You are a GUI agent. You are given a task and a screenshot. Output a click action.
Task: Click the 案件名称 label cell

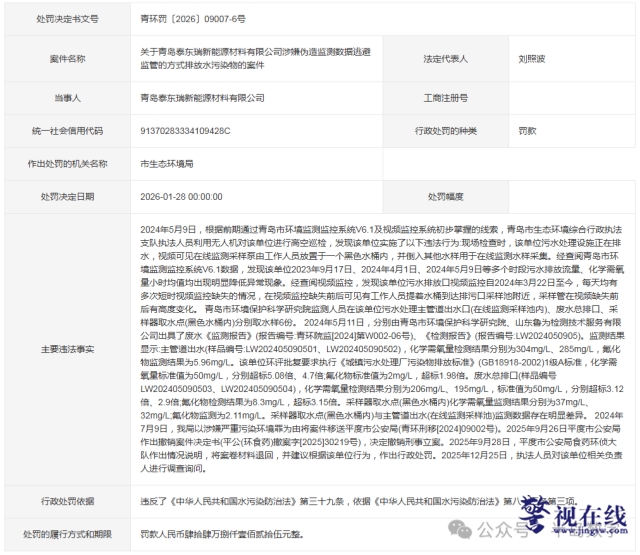pyautogui.click(x=67, y=59)
